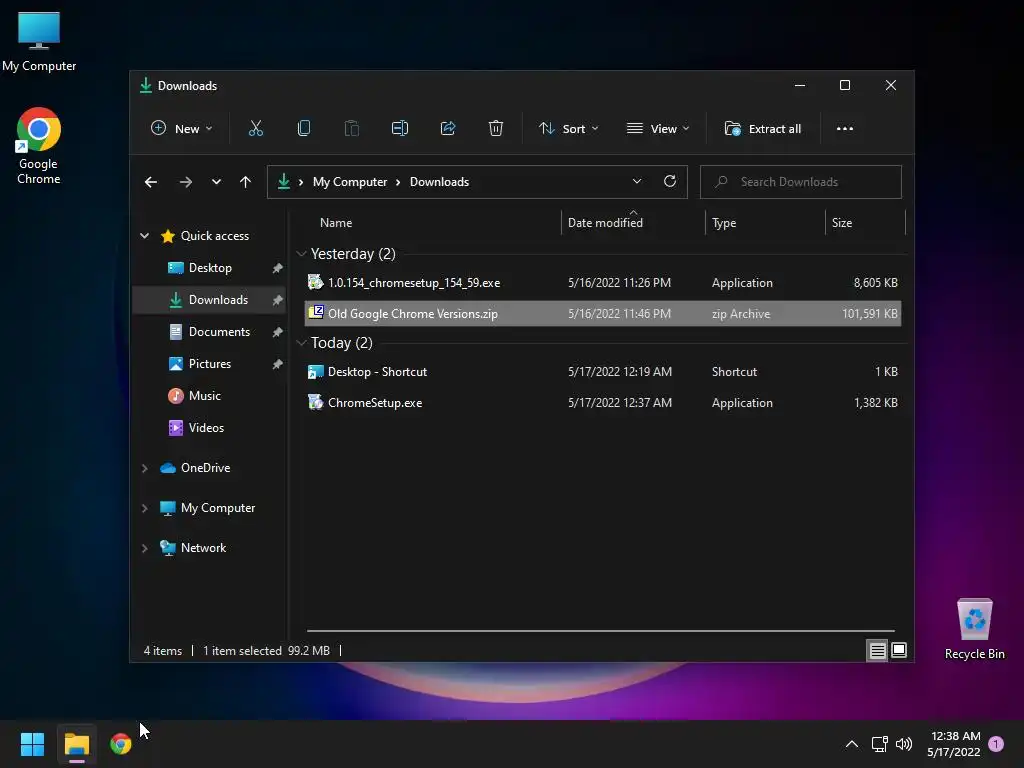This screenshot has width=1024, height=768.
Task: Click the horizontal scrollbar in file list
Action: tap(601, 631)
